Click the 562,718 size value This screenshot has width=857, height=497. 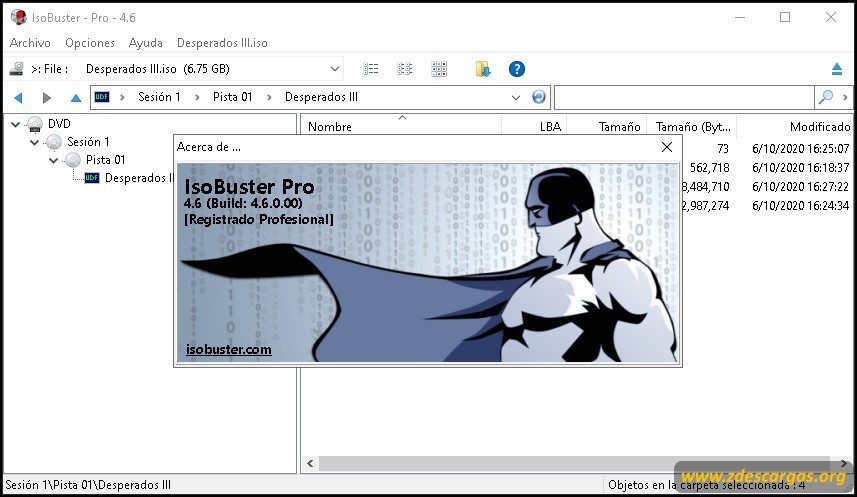(709, 168)
